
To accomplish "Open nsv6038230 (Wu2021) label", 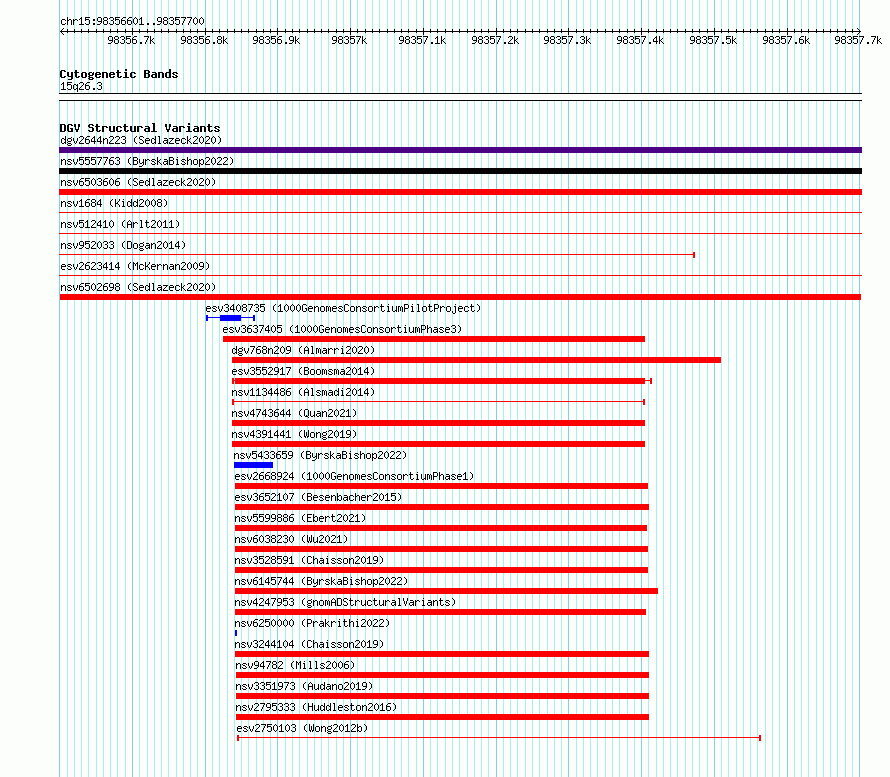I will pyautogui.click(x=291, y=539).
